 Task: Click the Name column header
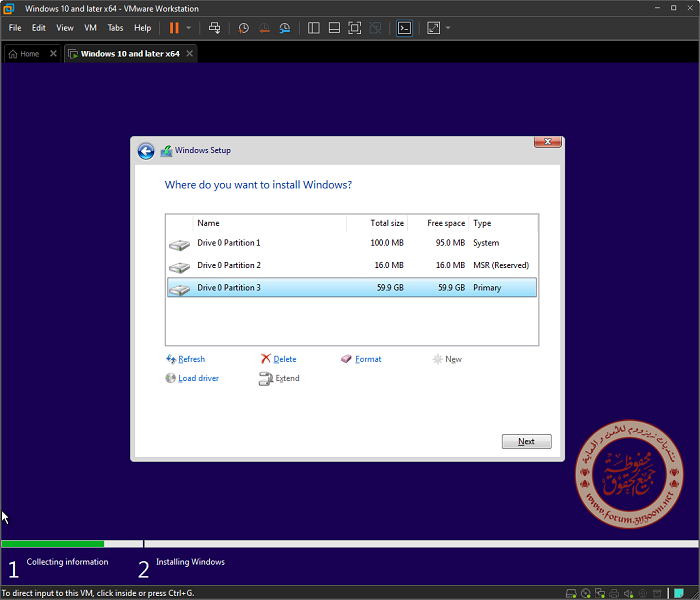tap(270, 223)
